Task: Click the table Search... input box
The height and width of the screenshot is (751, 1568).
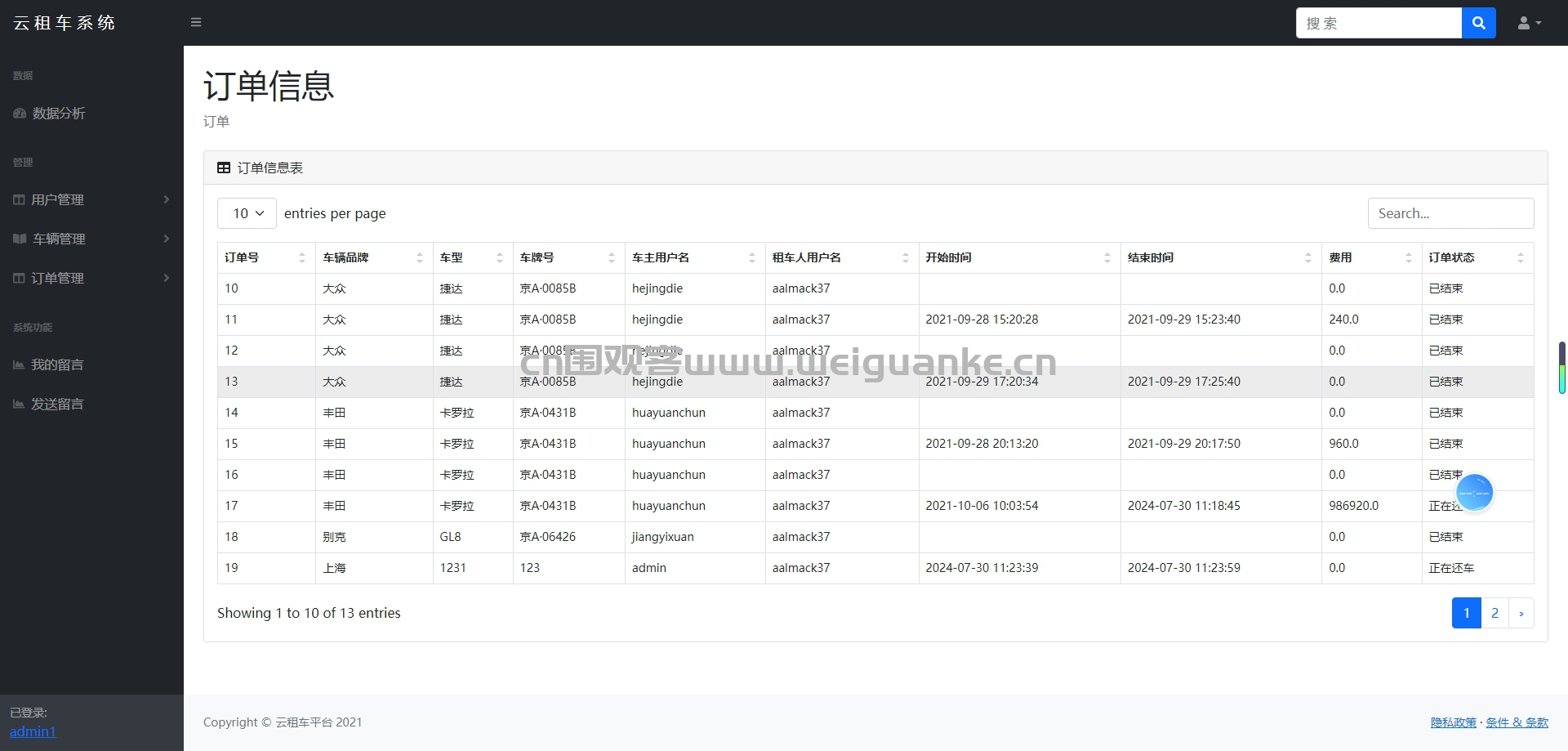Action: (1450, 213)
